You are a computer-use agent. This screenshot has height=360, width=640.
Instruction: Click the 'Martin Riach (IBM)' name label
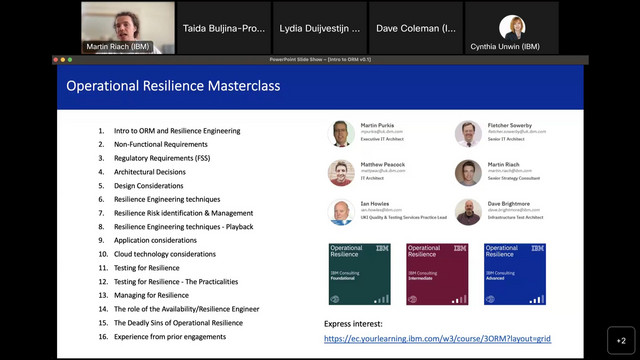click(118, 47)
